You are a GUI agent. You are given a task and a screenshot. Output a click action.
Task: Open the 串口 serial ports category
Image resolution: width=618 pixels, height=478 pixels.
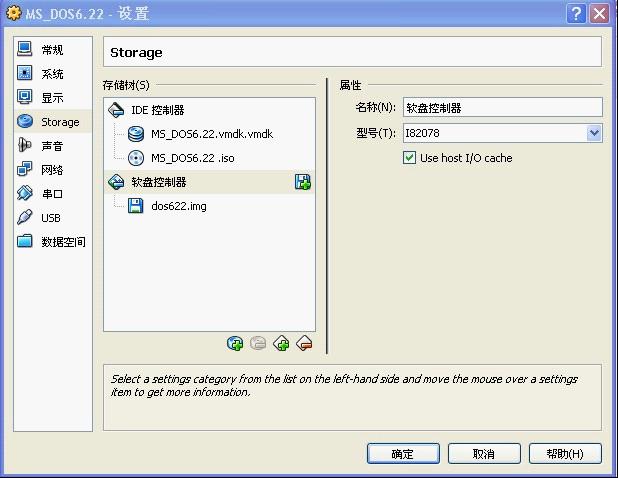(x=53, y=194)
